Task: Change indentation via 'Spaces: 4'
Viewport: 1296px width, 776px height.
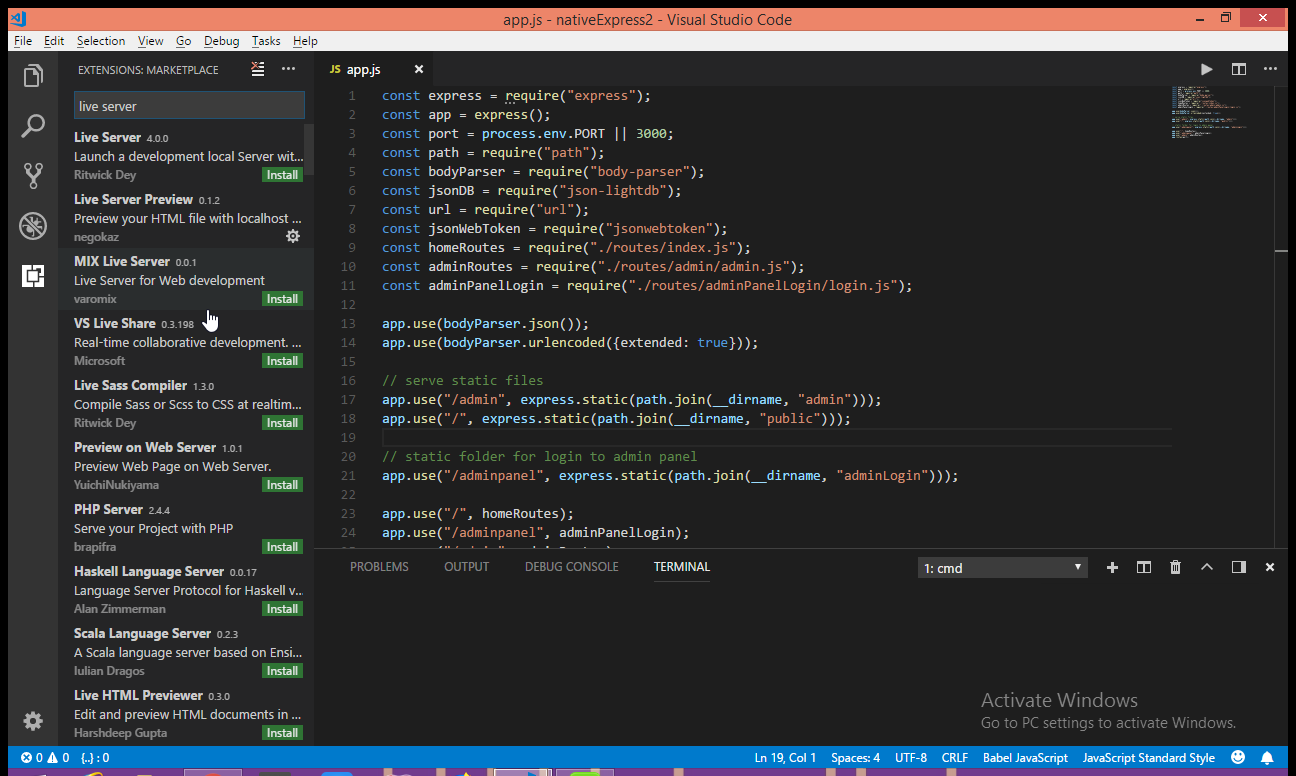Action: 855,758
